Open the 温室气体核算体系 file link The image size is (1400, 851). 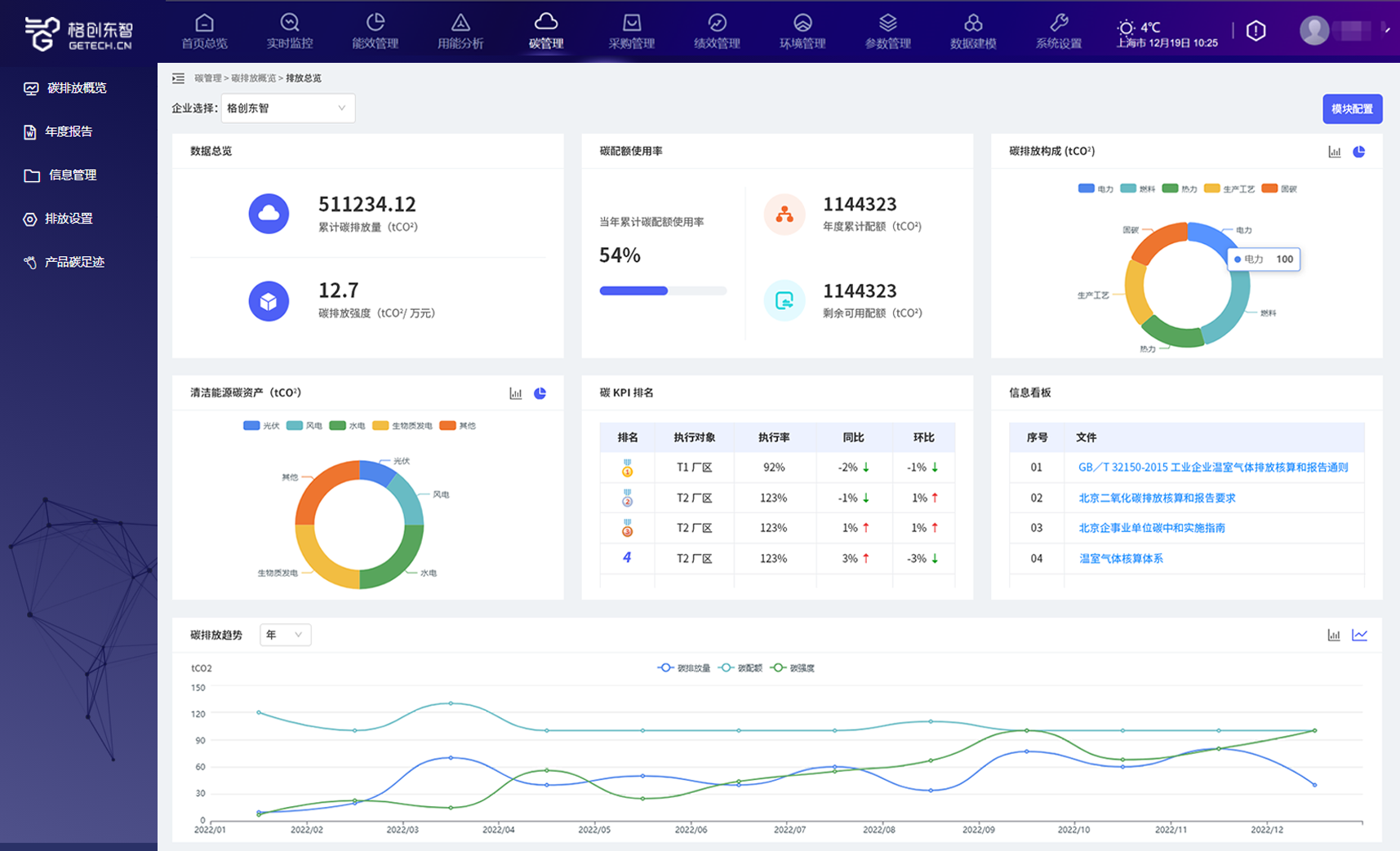(x=1121, y=558)
